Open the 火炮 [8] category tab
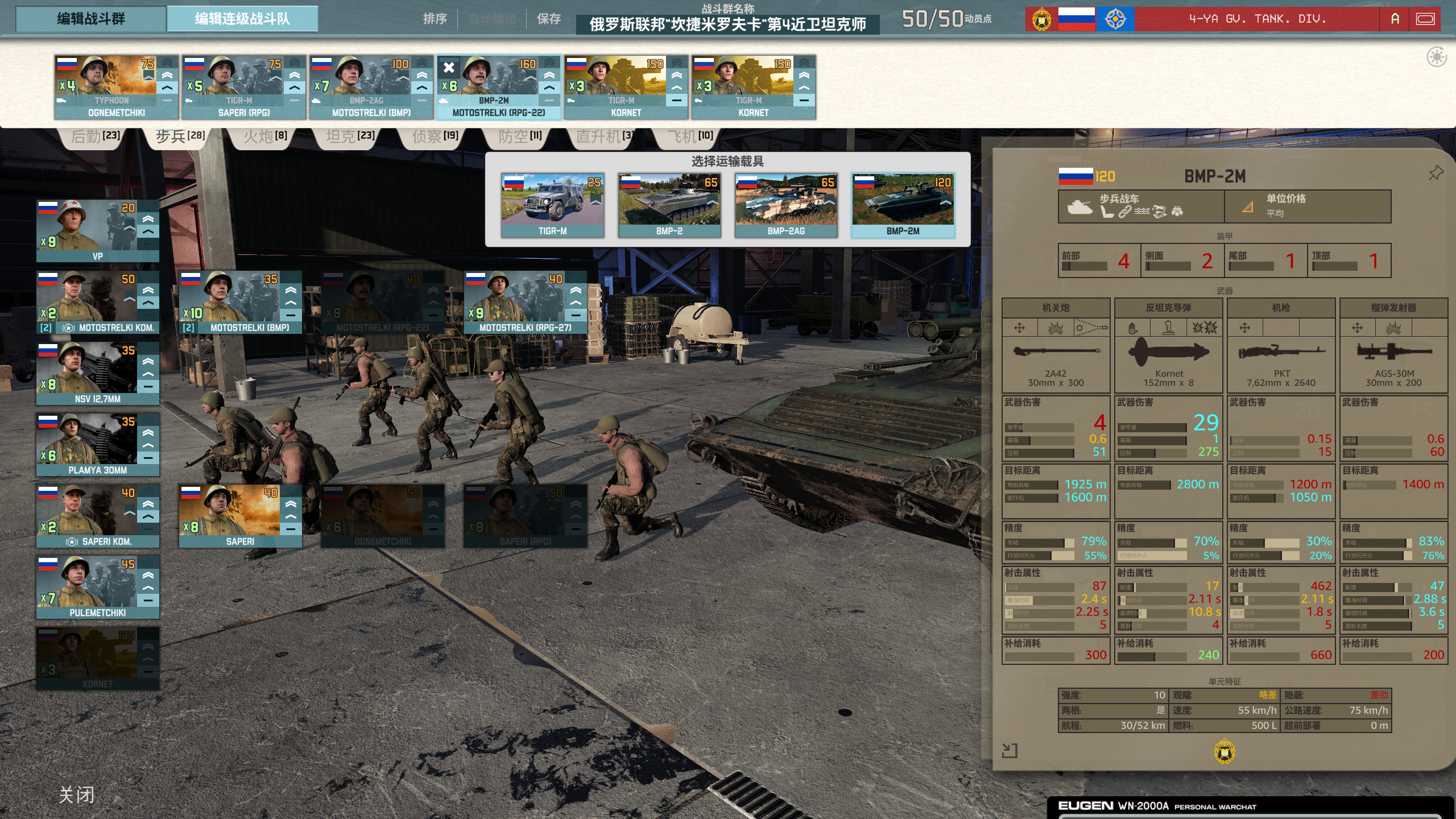Viewport: 1456px width, 819px height. pyautogui.click(x=265, y=136)
